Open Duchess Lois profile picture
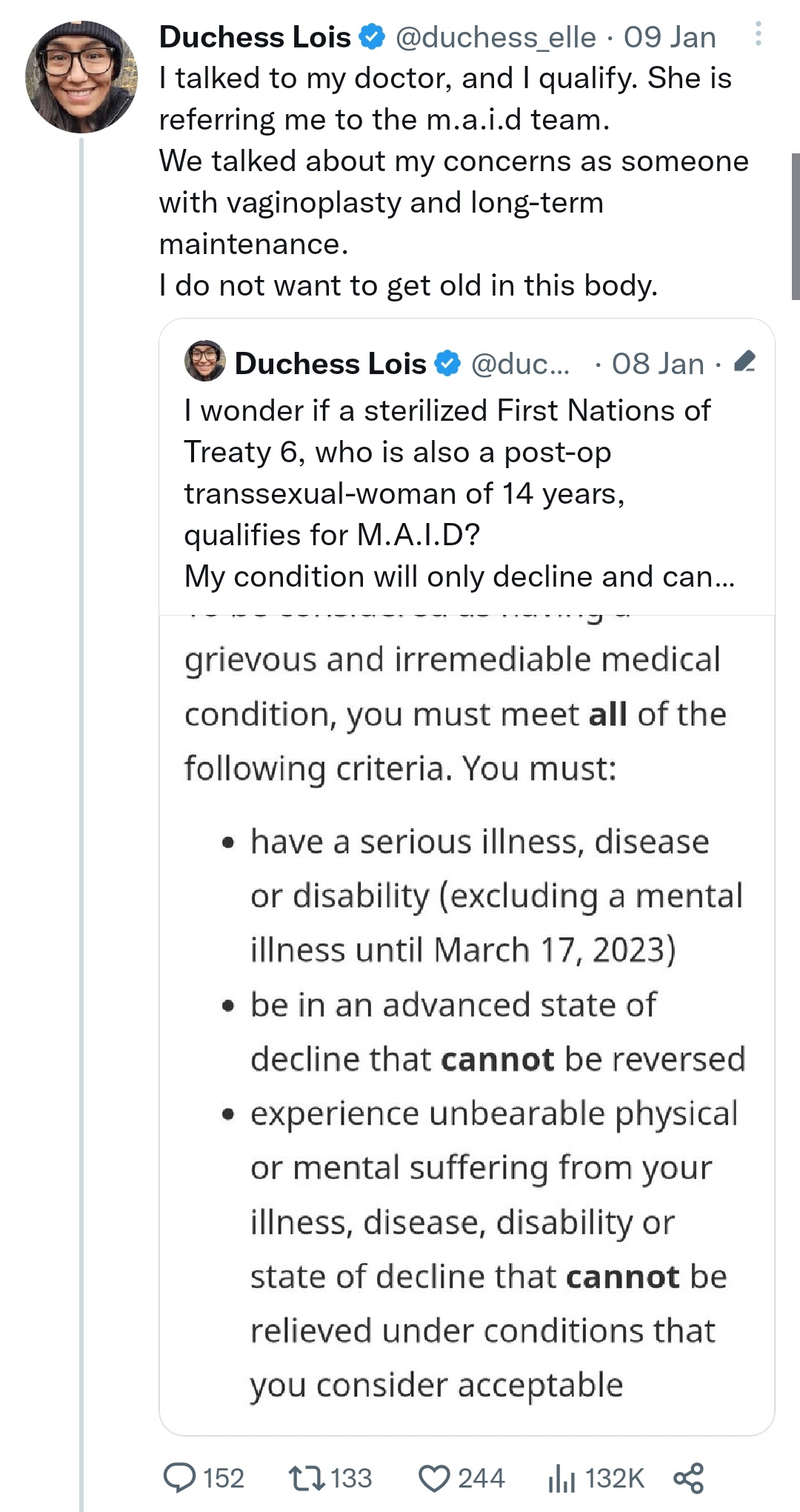 tap(81, 77)
